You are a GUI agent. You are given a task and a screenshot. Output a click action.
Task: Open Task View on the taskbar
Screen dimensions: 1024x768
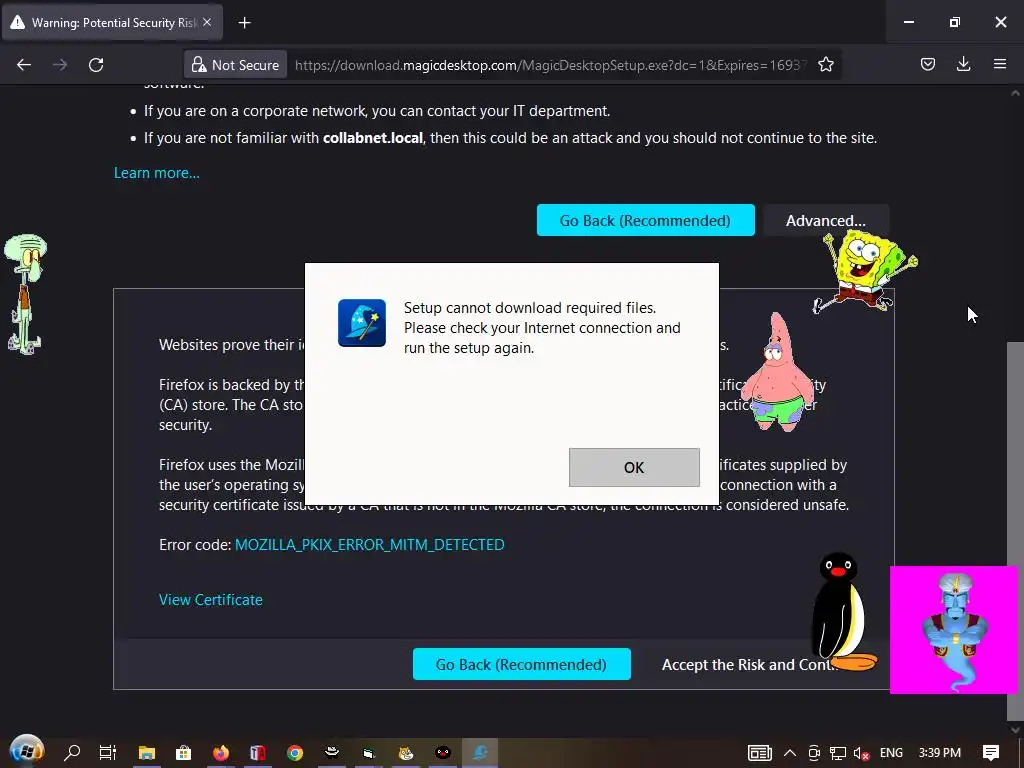tap(108, 752)
